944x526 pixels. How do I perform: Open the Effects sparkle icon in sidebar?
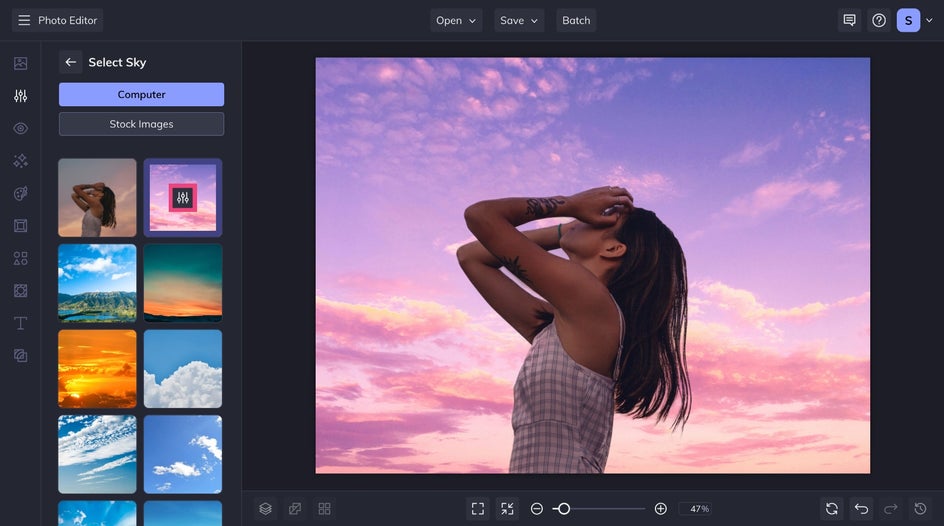20,161
